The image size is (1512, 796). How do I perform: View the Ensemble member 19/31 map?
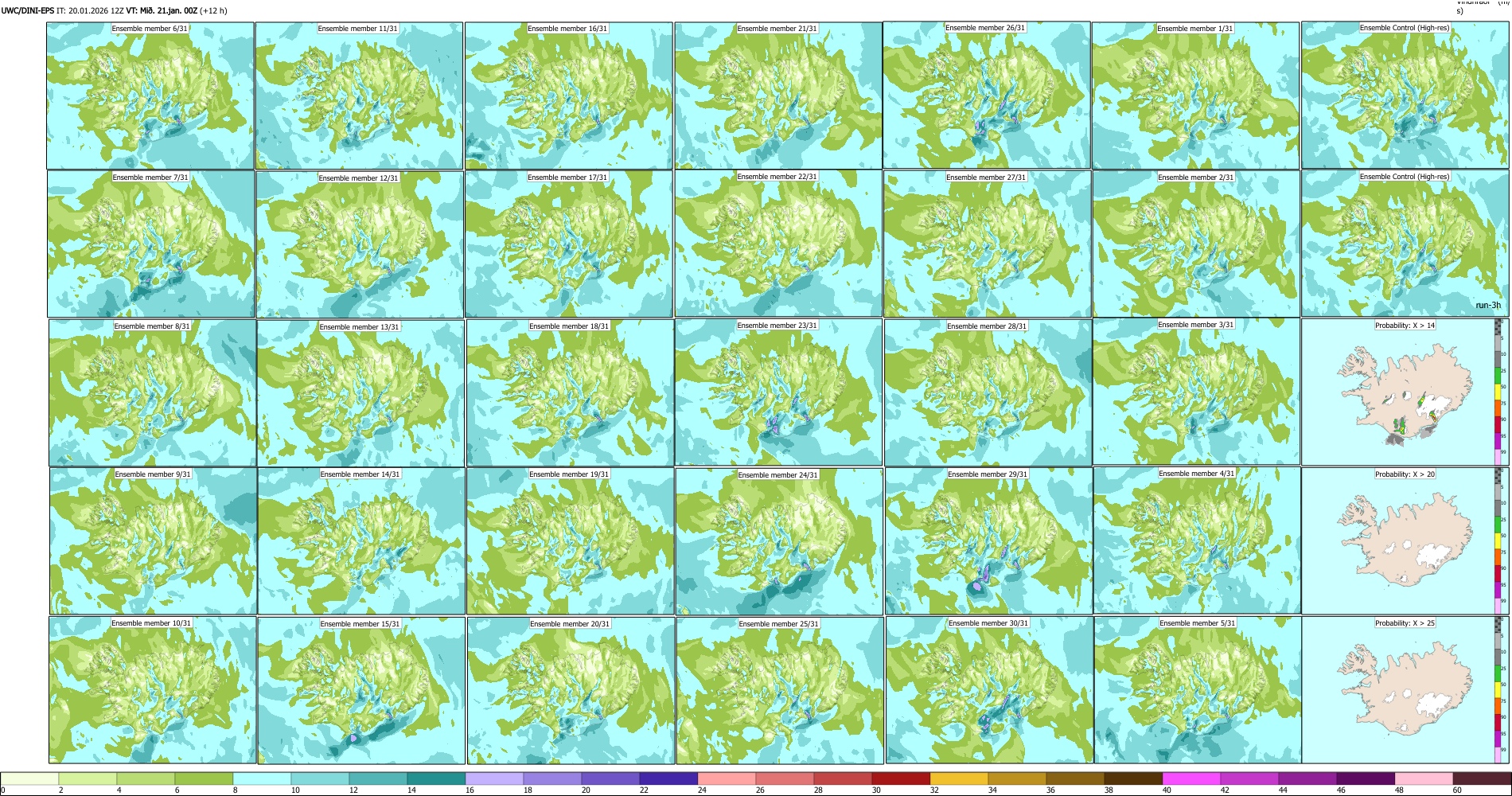570,541
